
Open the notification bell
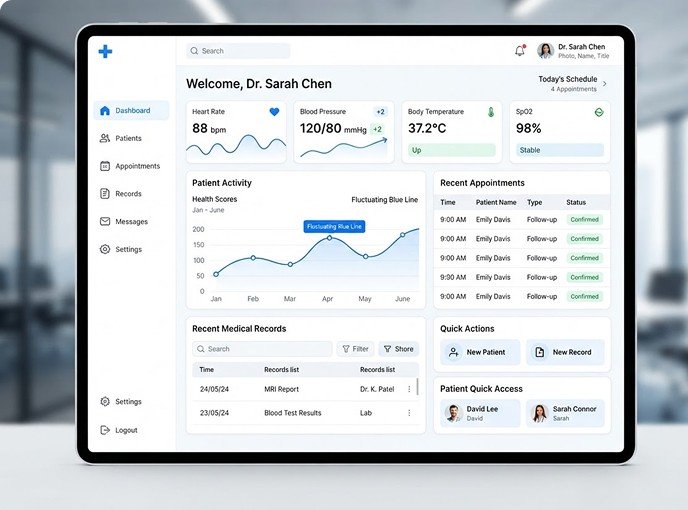(520, 51)
